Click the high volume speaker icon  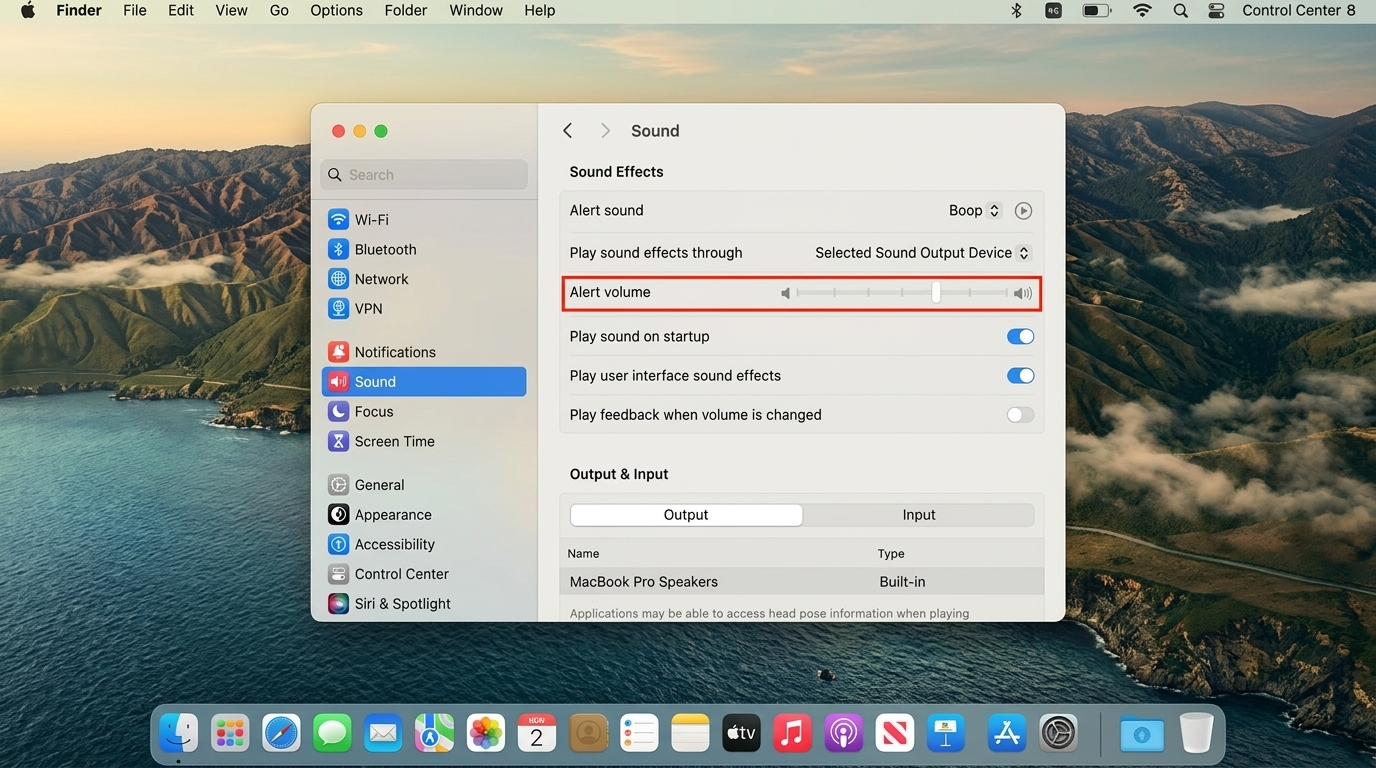(1022, 293)
